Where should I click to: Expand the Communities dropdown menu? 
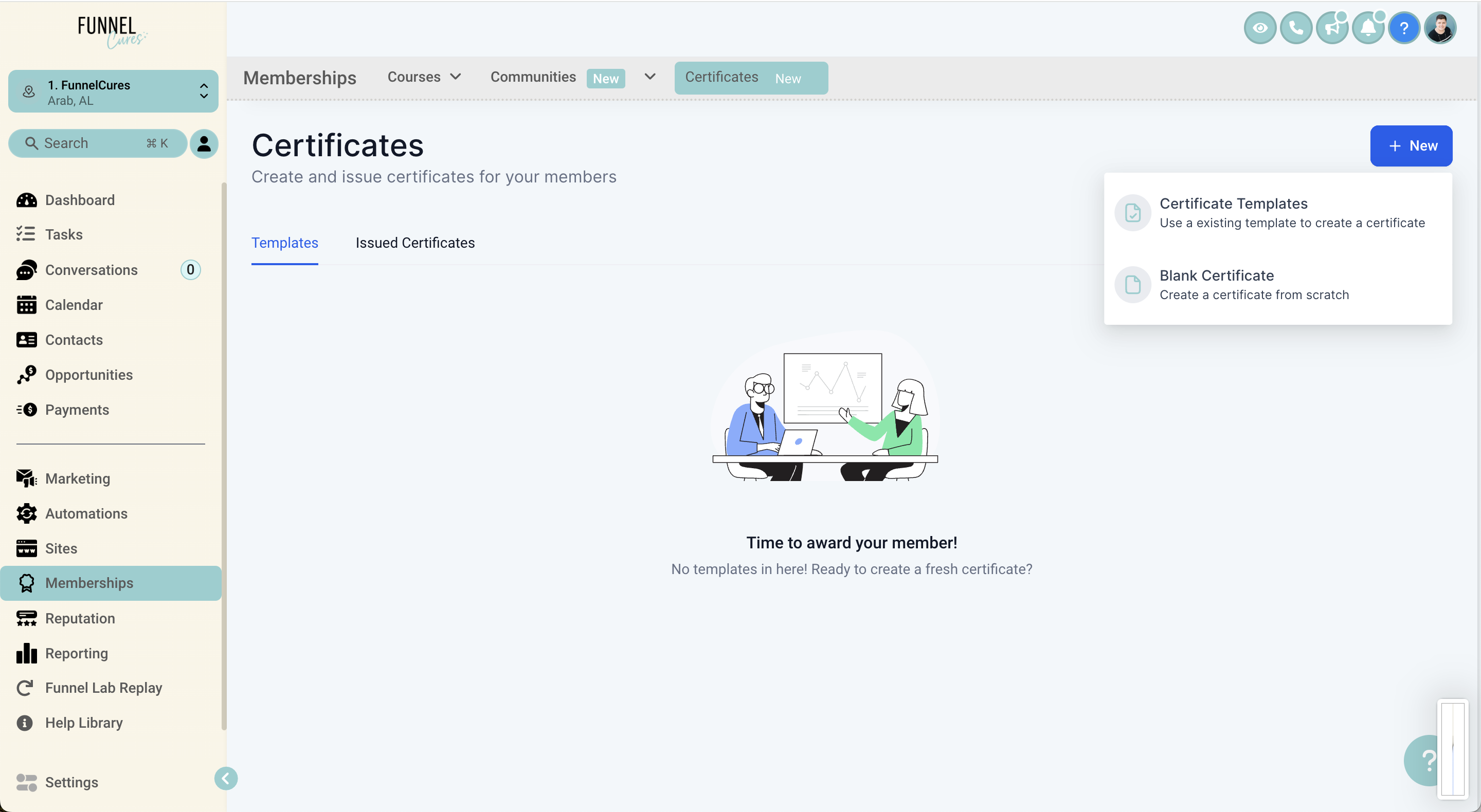(x=648, y=77)
